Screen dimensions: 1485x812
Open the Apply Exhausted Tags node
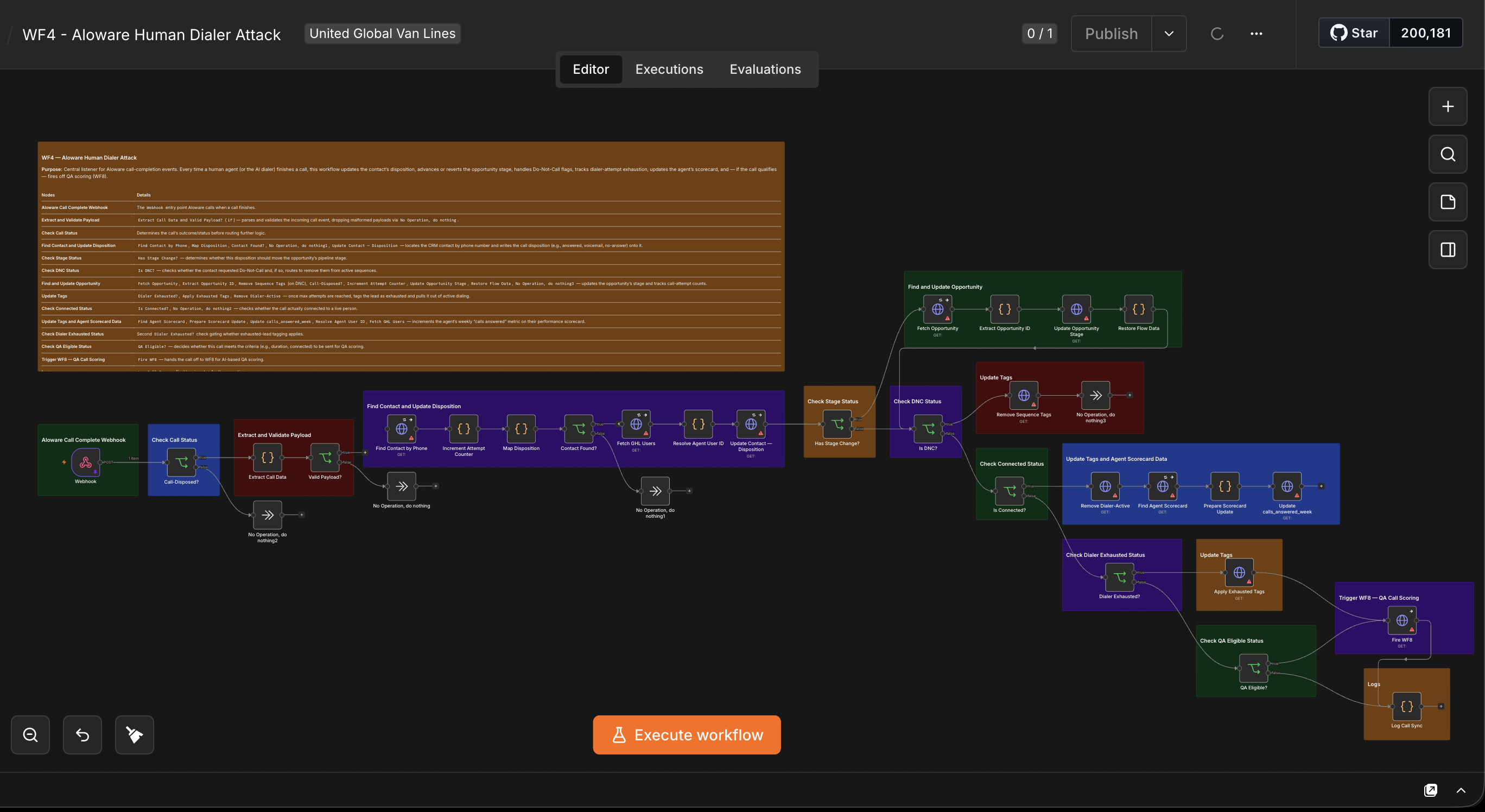pyautogui.click(x=1240, y=573)
